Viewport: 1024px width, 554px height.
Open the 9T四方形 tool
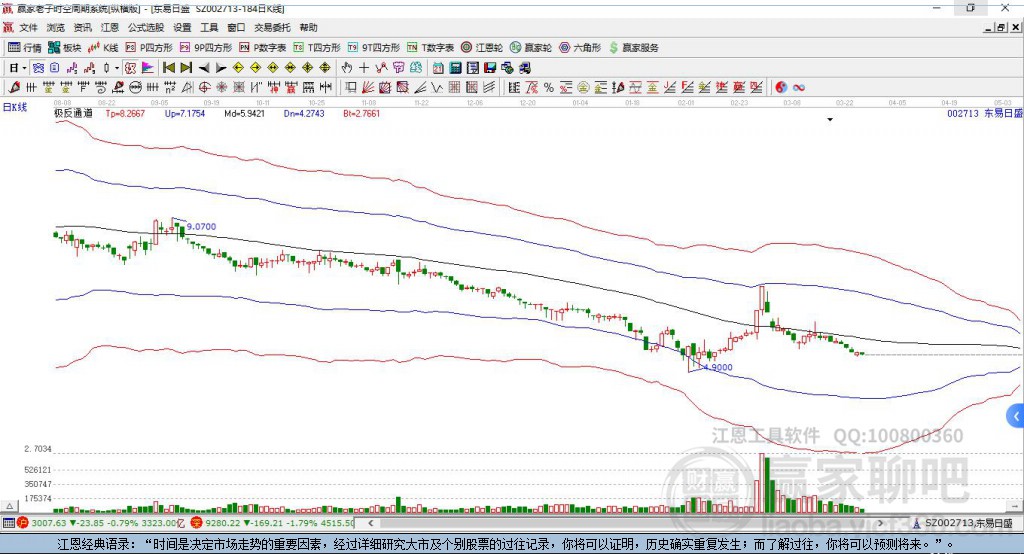374,48
